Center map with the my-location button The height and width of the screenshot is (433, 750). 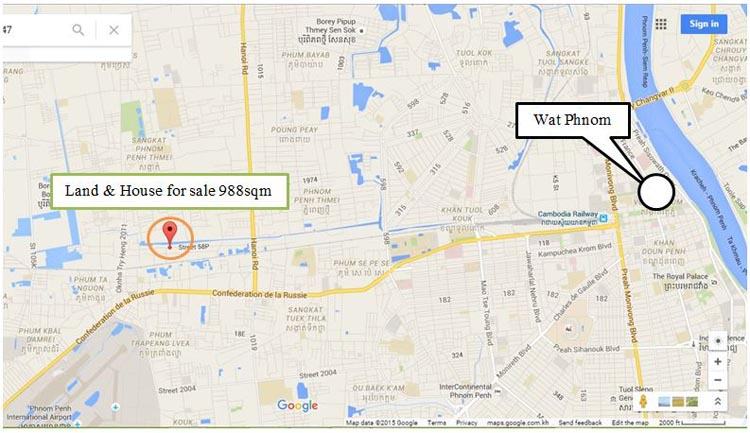click(717, 341)
